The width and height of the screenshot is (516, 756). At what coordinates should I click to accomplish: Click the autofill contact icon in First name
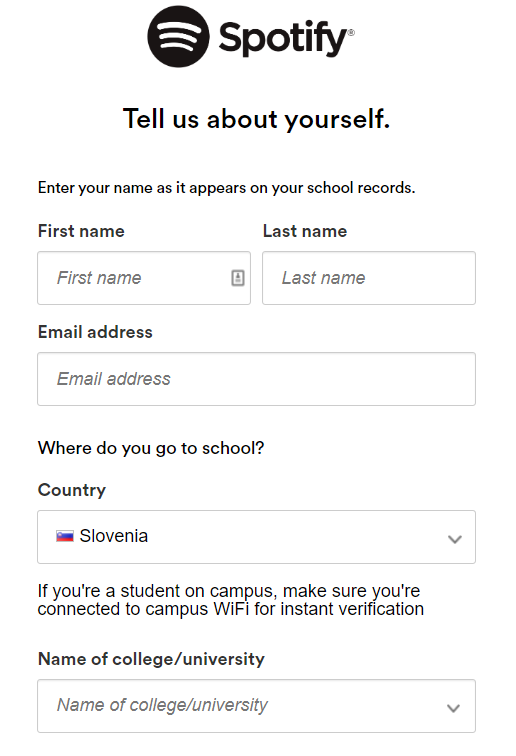click(x=238, y=278)
